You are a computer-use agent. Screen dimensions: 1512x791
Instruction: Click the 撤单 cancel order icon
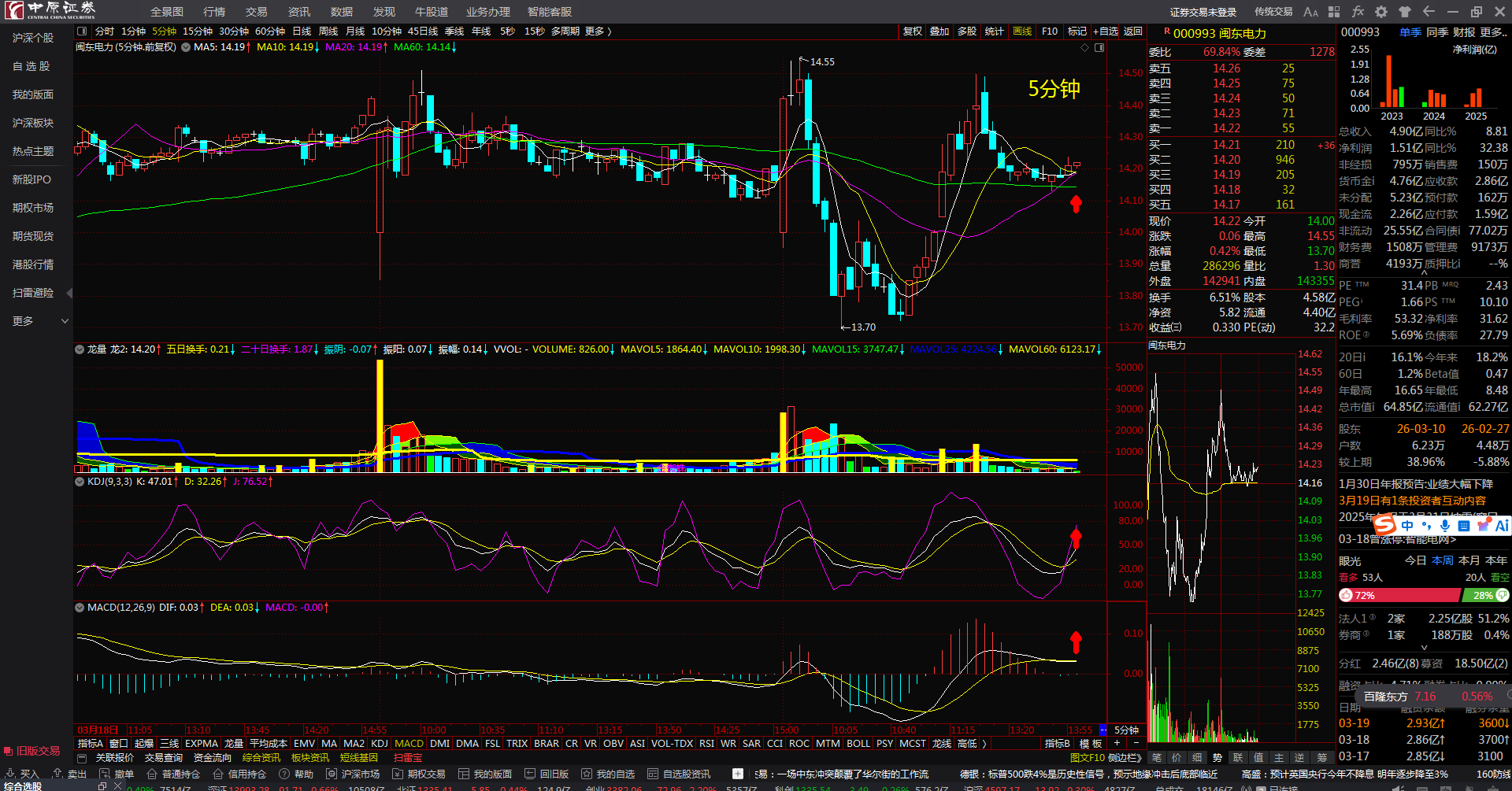[105, 774]
